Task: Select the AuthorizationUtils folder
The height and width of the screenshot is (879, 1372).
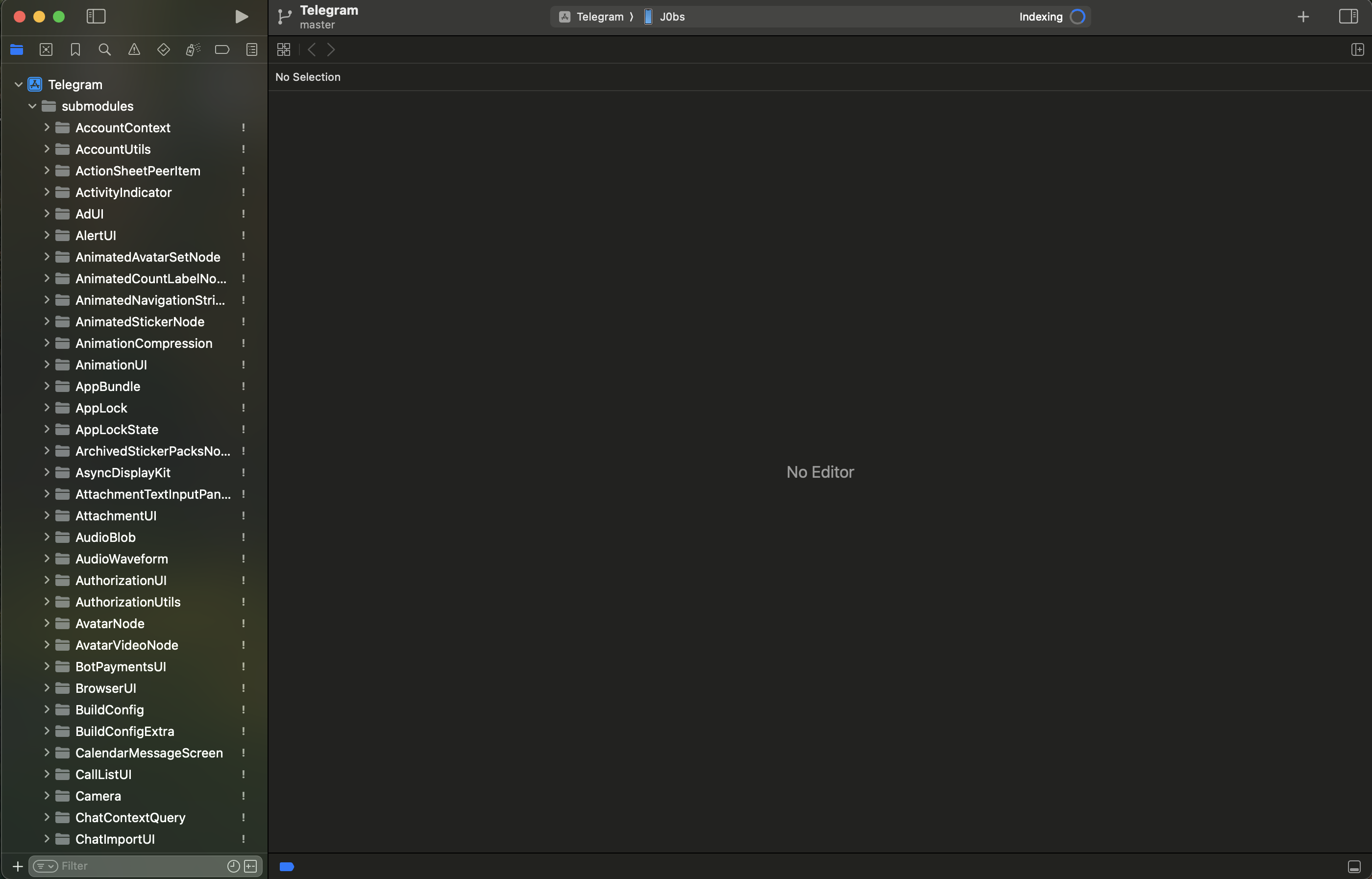Action: [134, 602]
